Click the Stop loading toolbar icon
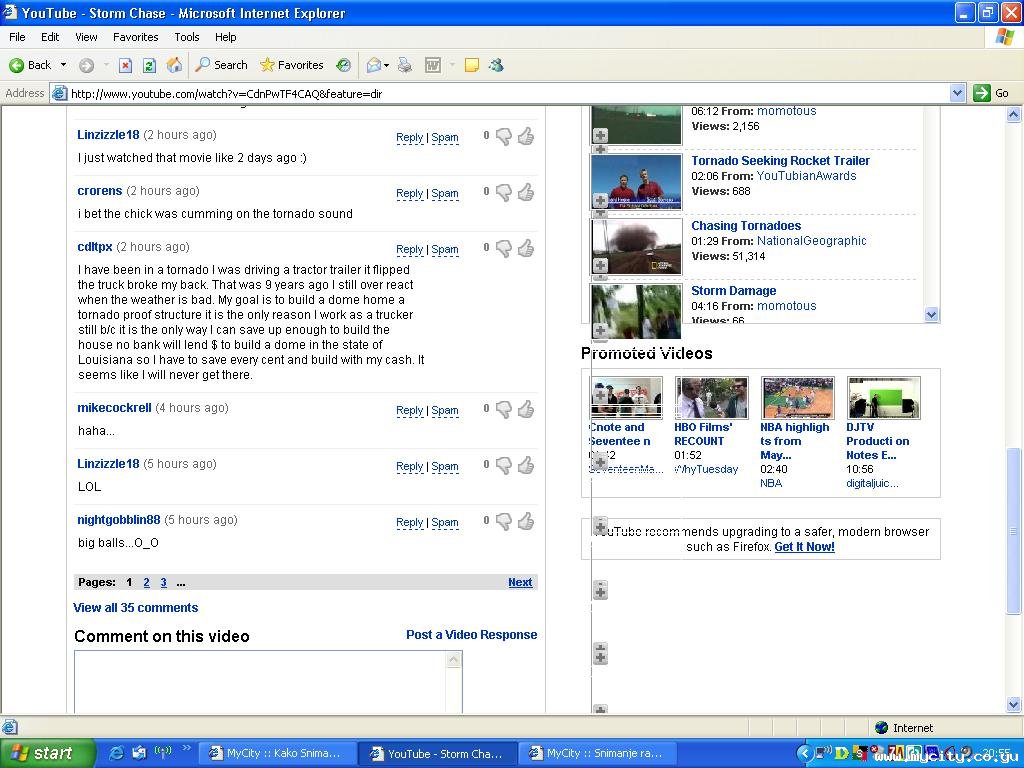The image size is (1024, 768). point(125,65)
